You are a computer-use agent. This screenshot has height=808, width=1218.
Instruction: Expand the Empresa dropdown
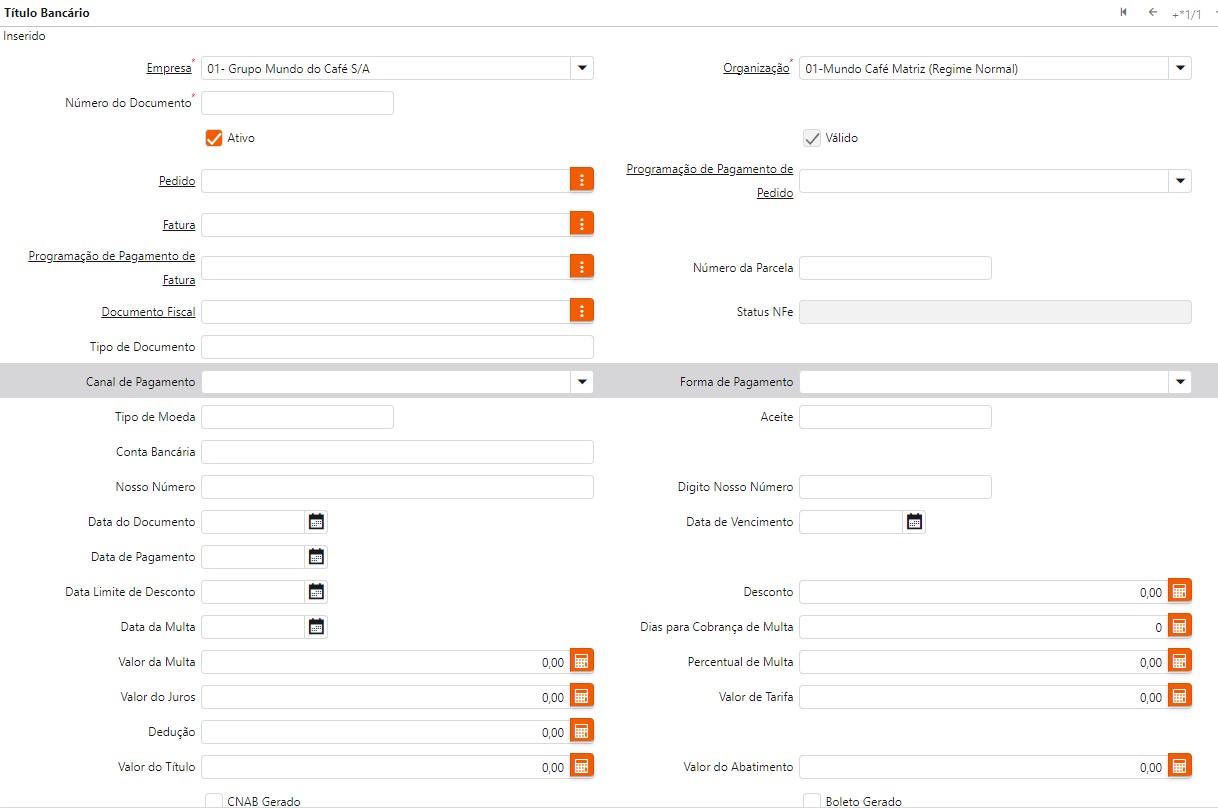click(x=582, y=68)
